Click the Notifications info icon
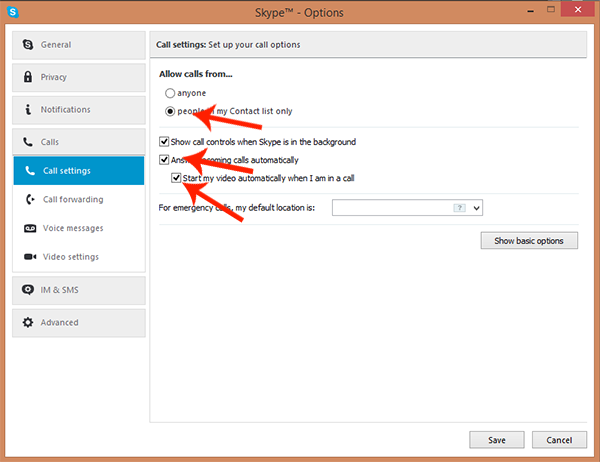 (x=28, y=109)
